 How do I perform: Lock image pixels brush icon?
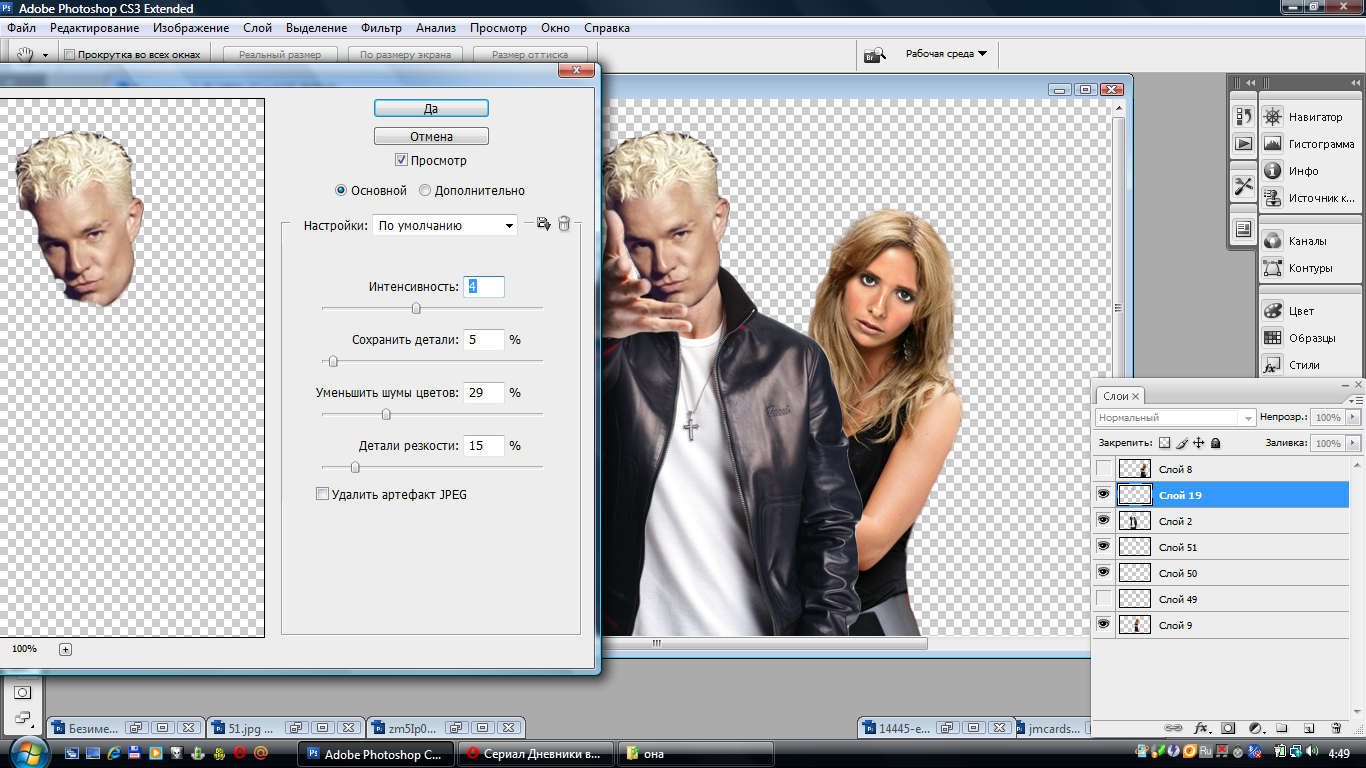tap(1181, 442)
